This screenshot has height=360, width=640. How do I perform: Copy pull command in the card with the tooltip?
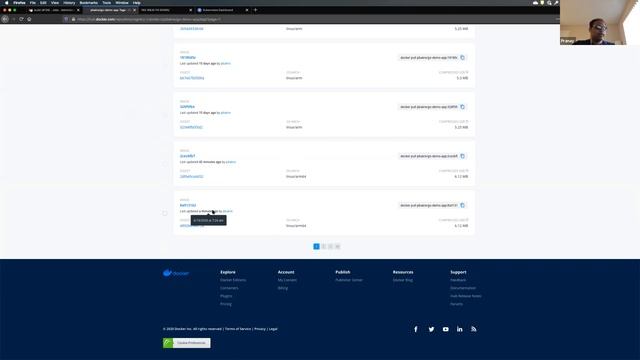pyautogui.click(x=462, y=205)
